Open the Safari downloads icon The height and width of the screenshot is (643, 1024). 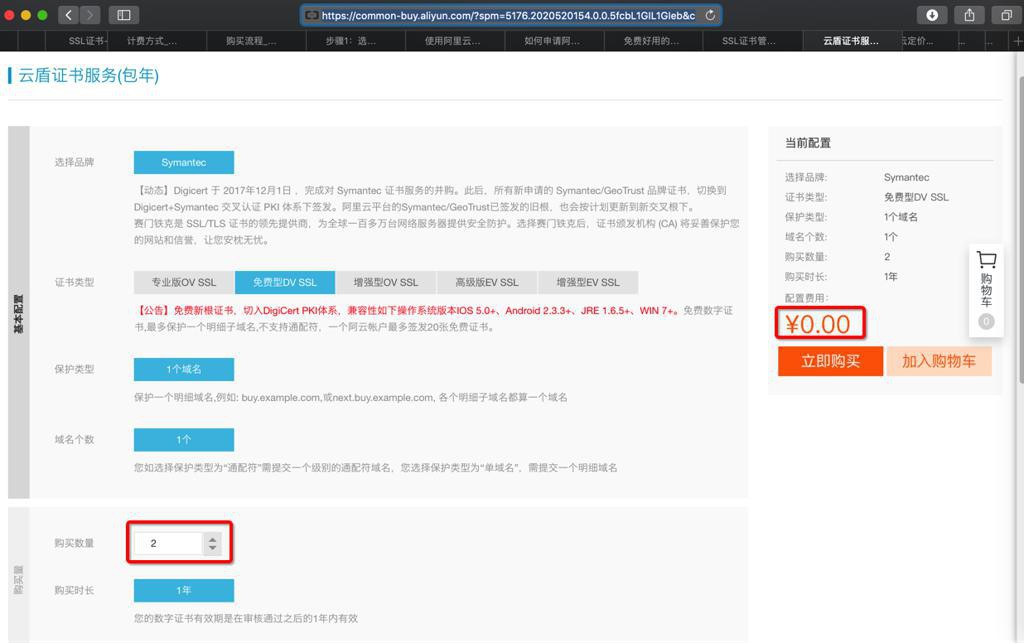pyautogui.click(x=932, y=15)
